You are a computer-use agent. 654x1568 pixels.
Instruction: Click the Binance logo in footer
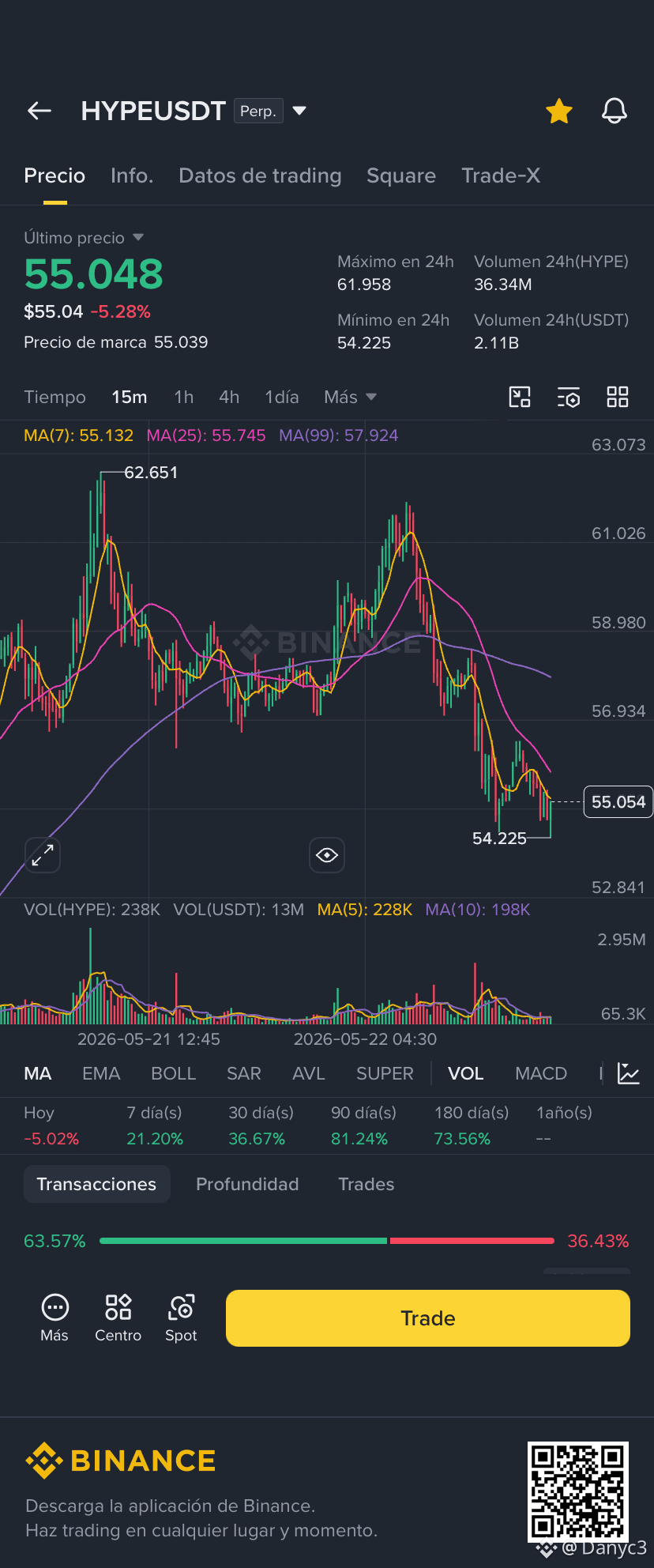120,1461
